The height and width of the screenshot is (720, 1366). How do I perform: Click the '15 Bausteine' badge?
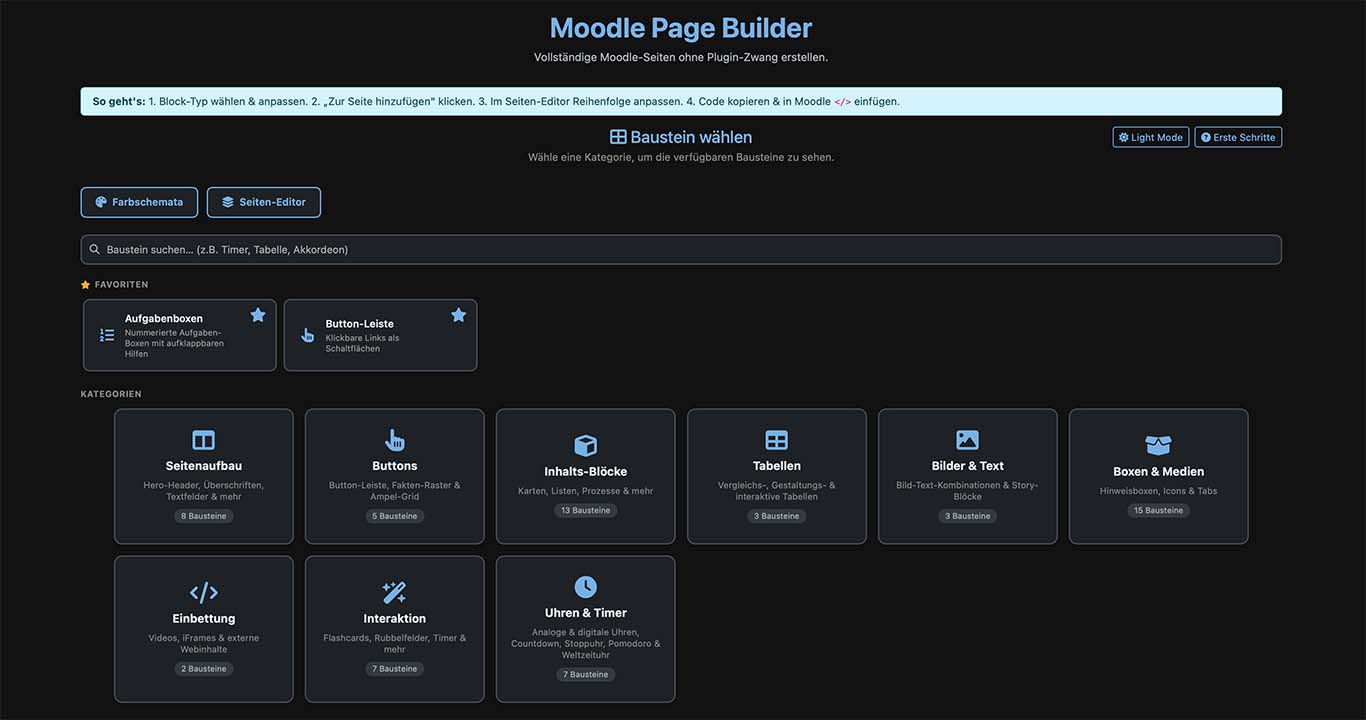point(1159,510)
